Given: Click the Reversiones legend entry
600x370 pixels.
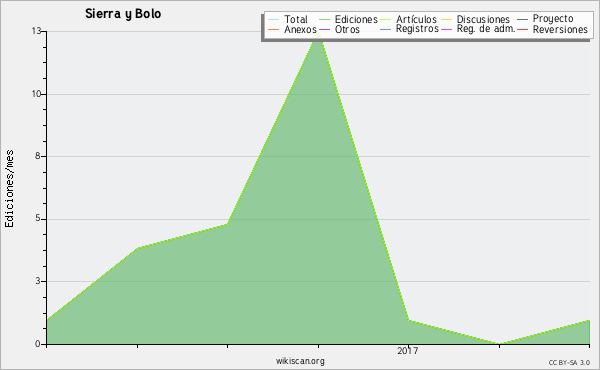Looking at the screenshot, I should pos(552,29).
